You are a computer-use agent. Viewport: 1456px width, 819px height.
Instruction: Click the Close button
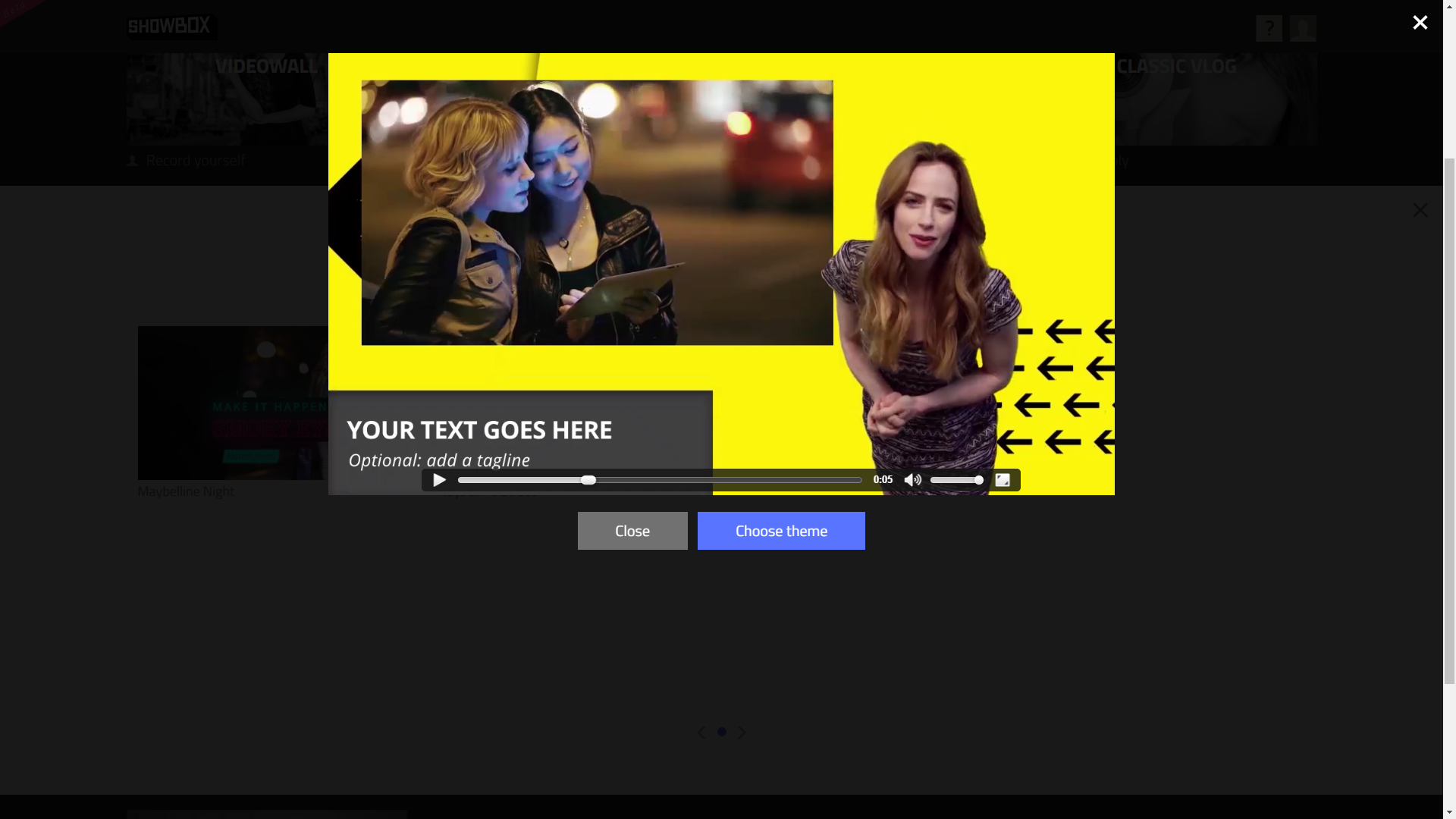click(x=632, y=530)
